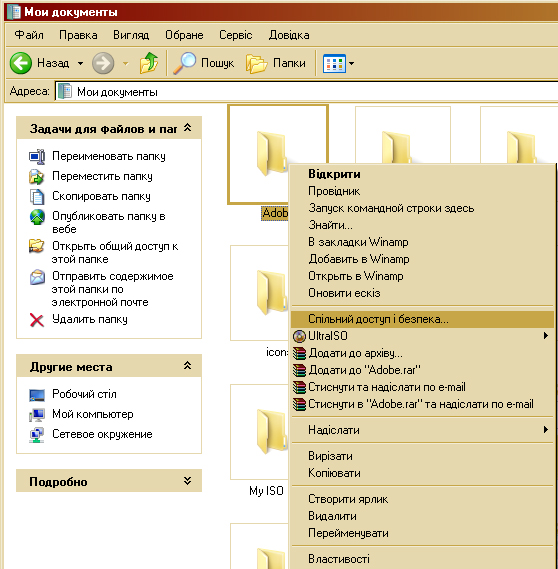Click the Открыть общий доступ к этой папке link
This screenshot has width=558, height=569.
point(115,253)
